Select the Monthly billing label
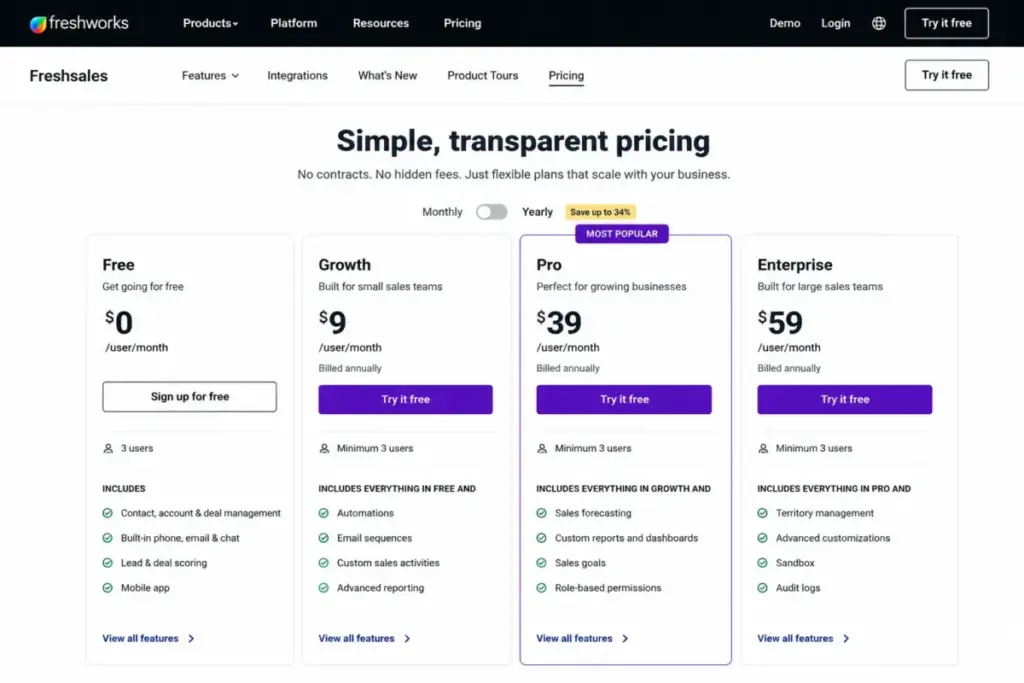The height and width of the screenshot is (683, 1024). [442, 212]
